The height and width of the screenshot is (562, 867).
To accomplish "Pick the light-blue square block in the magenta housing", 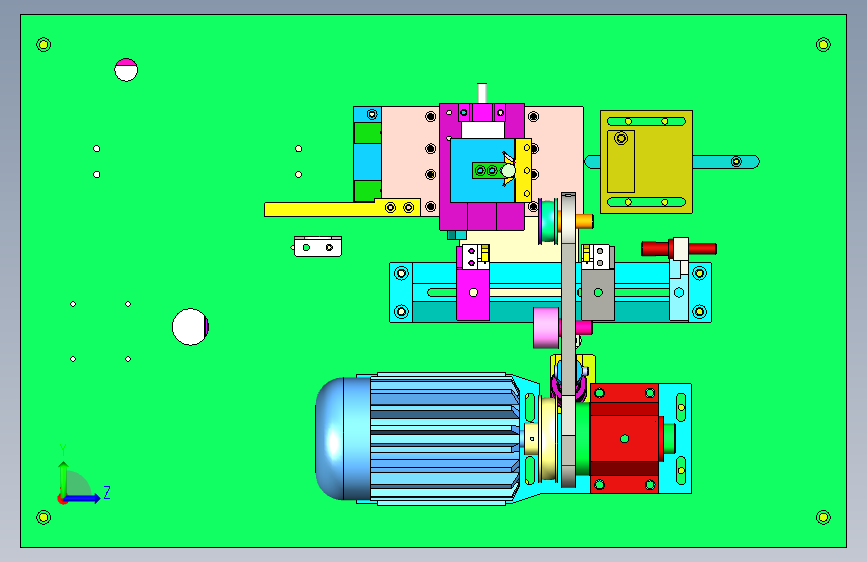I will tap(482, 170).
